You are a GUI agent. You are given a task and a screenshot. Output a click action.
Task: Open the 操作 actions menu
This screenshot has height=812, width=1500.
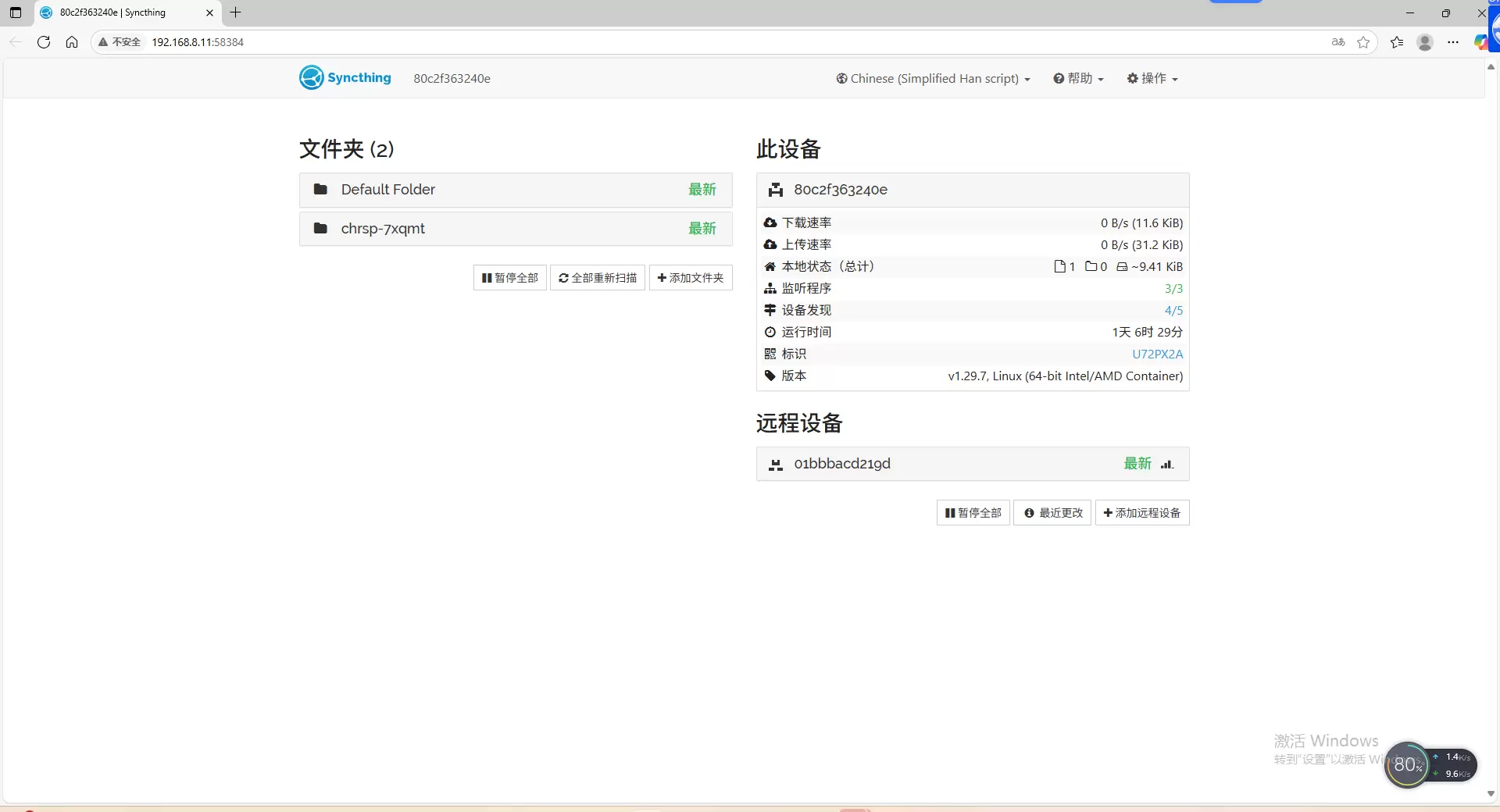tap(1152, 79)
